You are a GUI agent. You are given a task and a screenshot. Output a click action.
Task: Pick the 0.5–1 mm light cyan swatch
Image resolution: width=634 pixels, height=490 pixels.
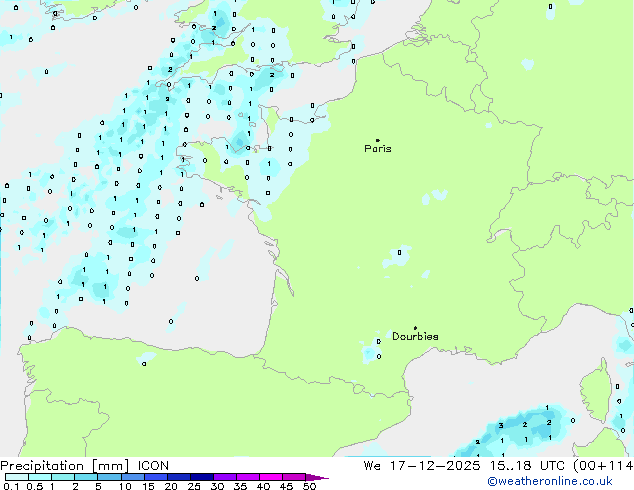pos(40,477)
